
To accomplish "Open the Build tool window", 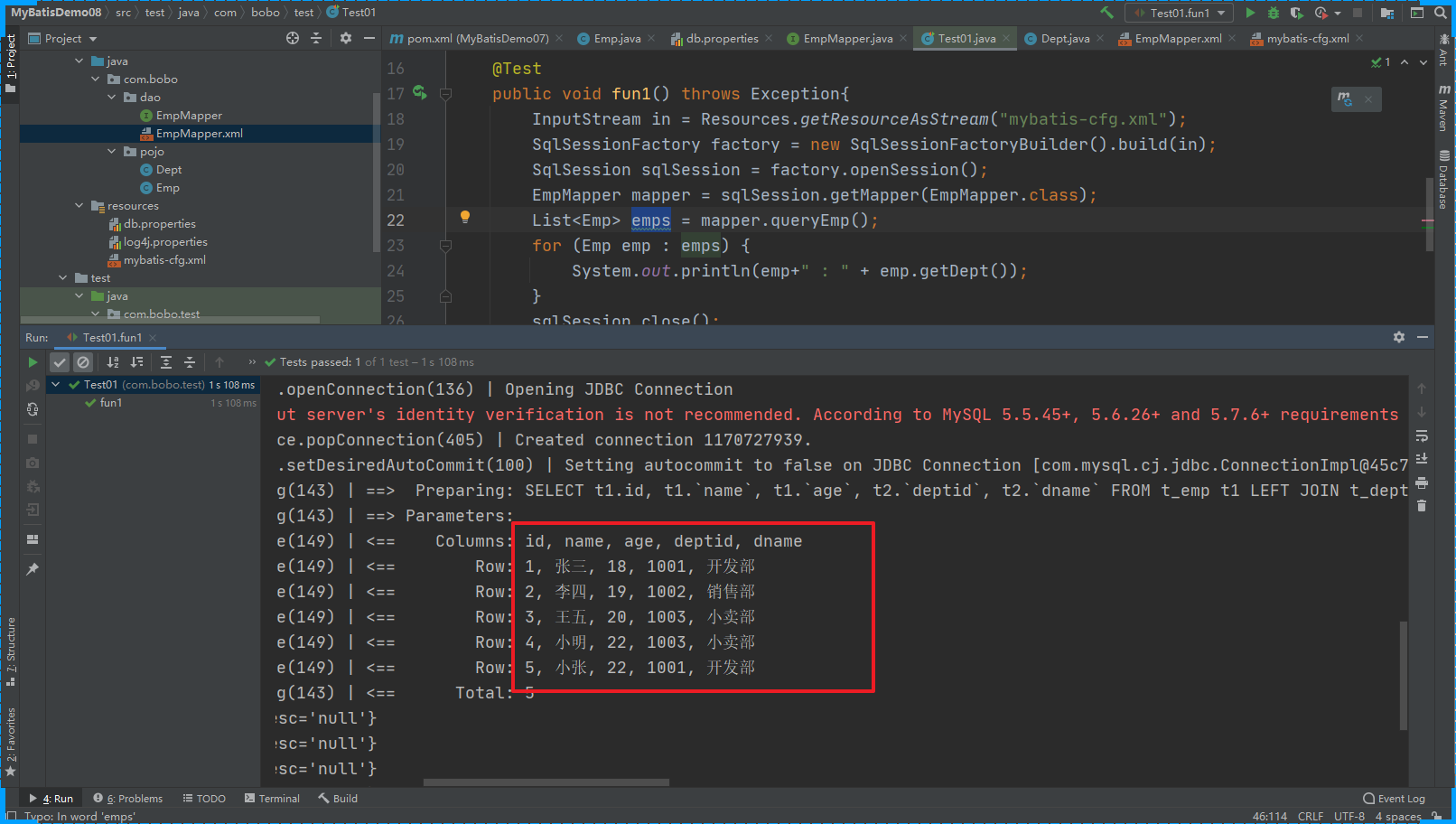I will pos(338,799).
